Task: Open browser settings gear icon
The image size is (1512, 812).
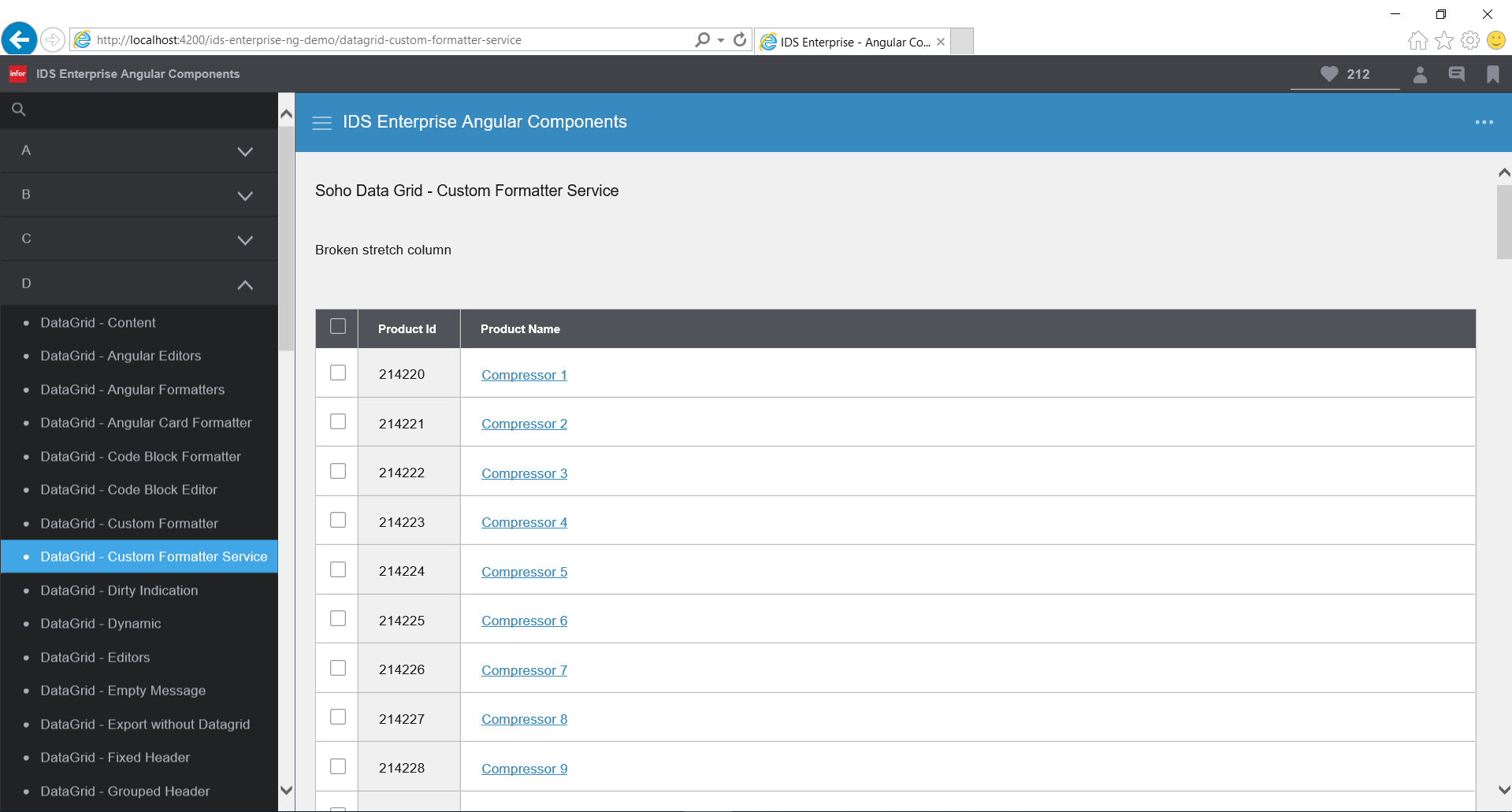Action: 1469,40
